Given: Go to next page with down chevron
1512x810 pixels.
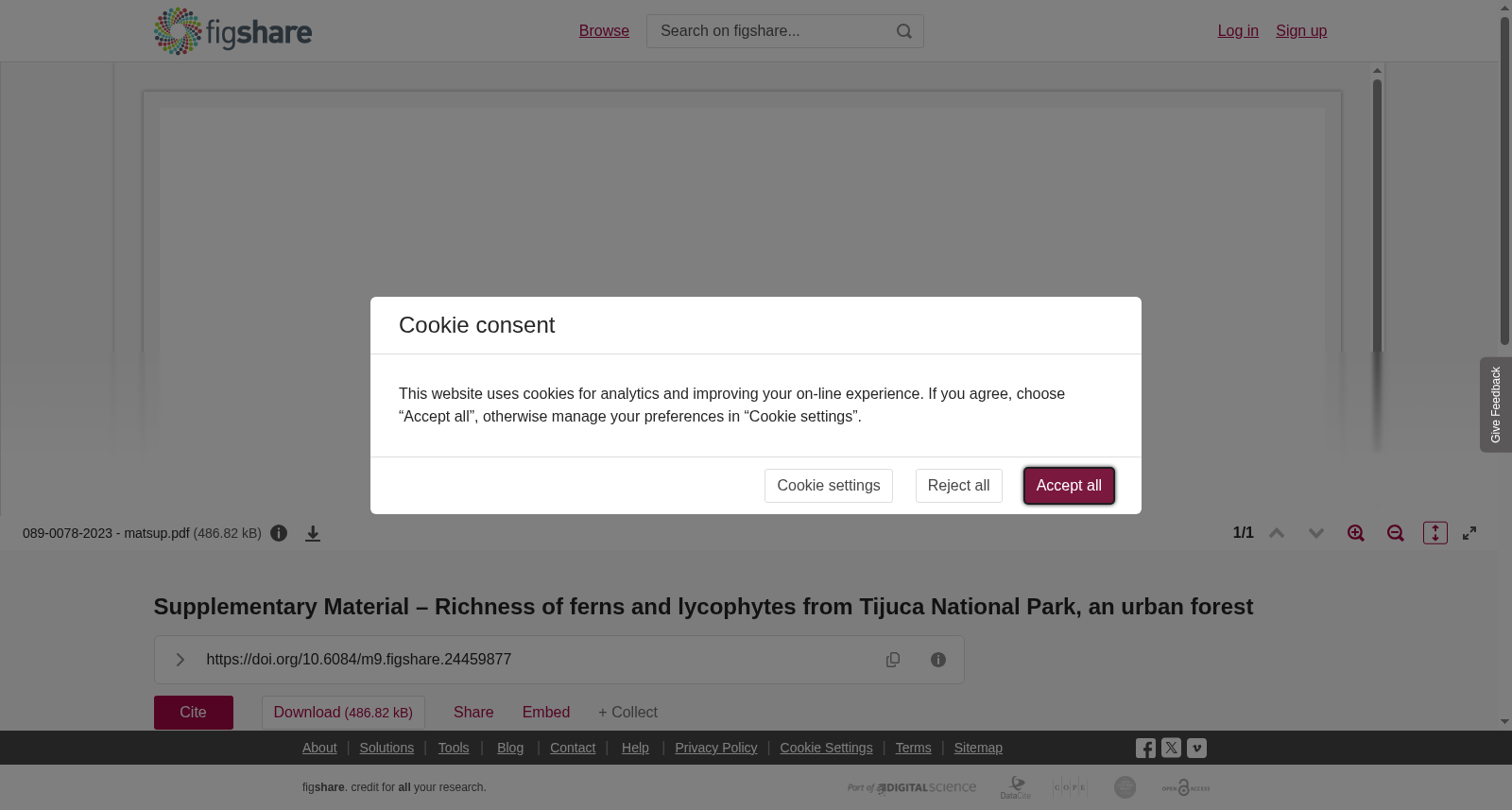Looking at the screenshot, I should pyautogui.click(x=1316, y=533).
